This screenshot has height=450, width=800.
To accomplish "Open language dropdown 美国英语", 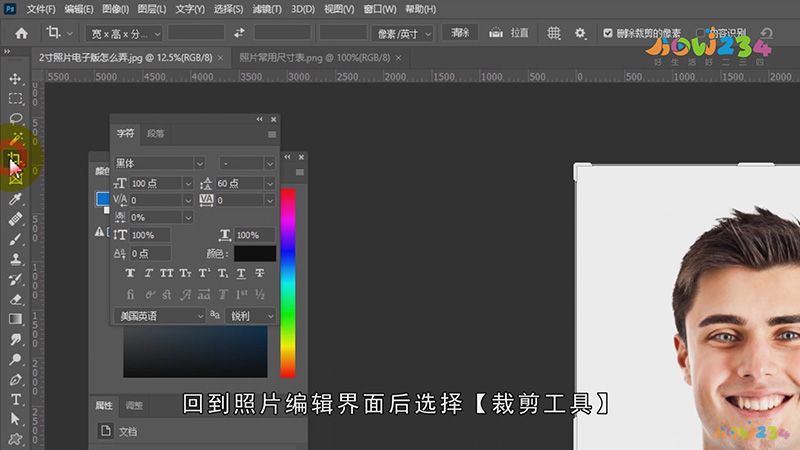I will 159,316.
